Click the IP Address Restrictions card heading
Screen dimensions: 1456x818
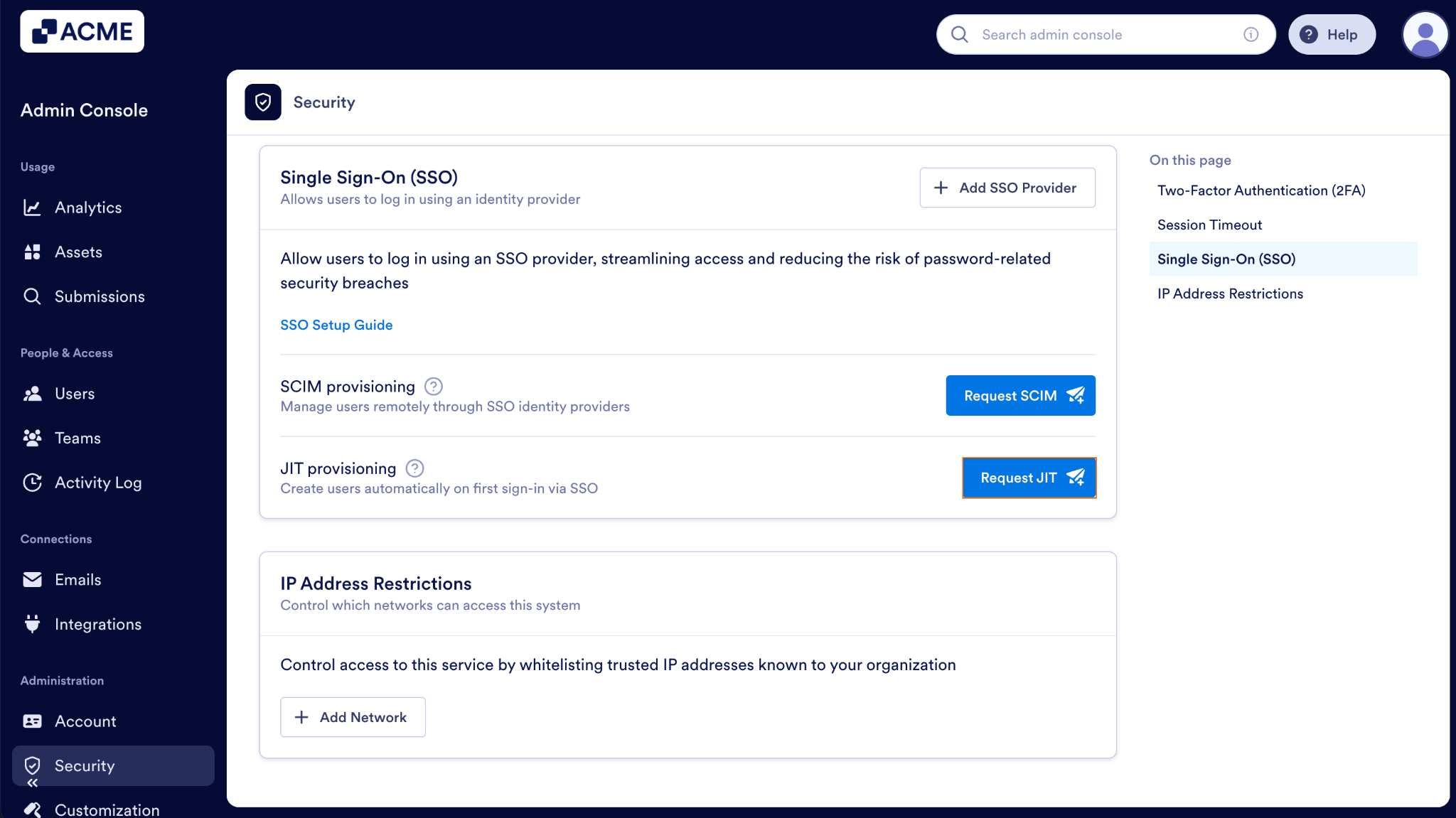coord(375,583)
